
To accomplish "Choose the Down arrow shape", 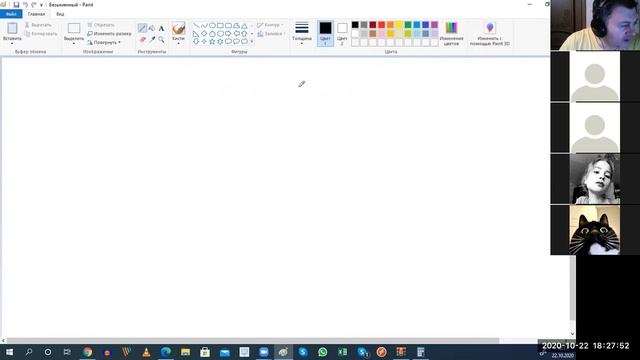I will pyautogui.click(x=196, y=41).
